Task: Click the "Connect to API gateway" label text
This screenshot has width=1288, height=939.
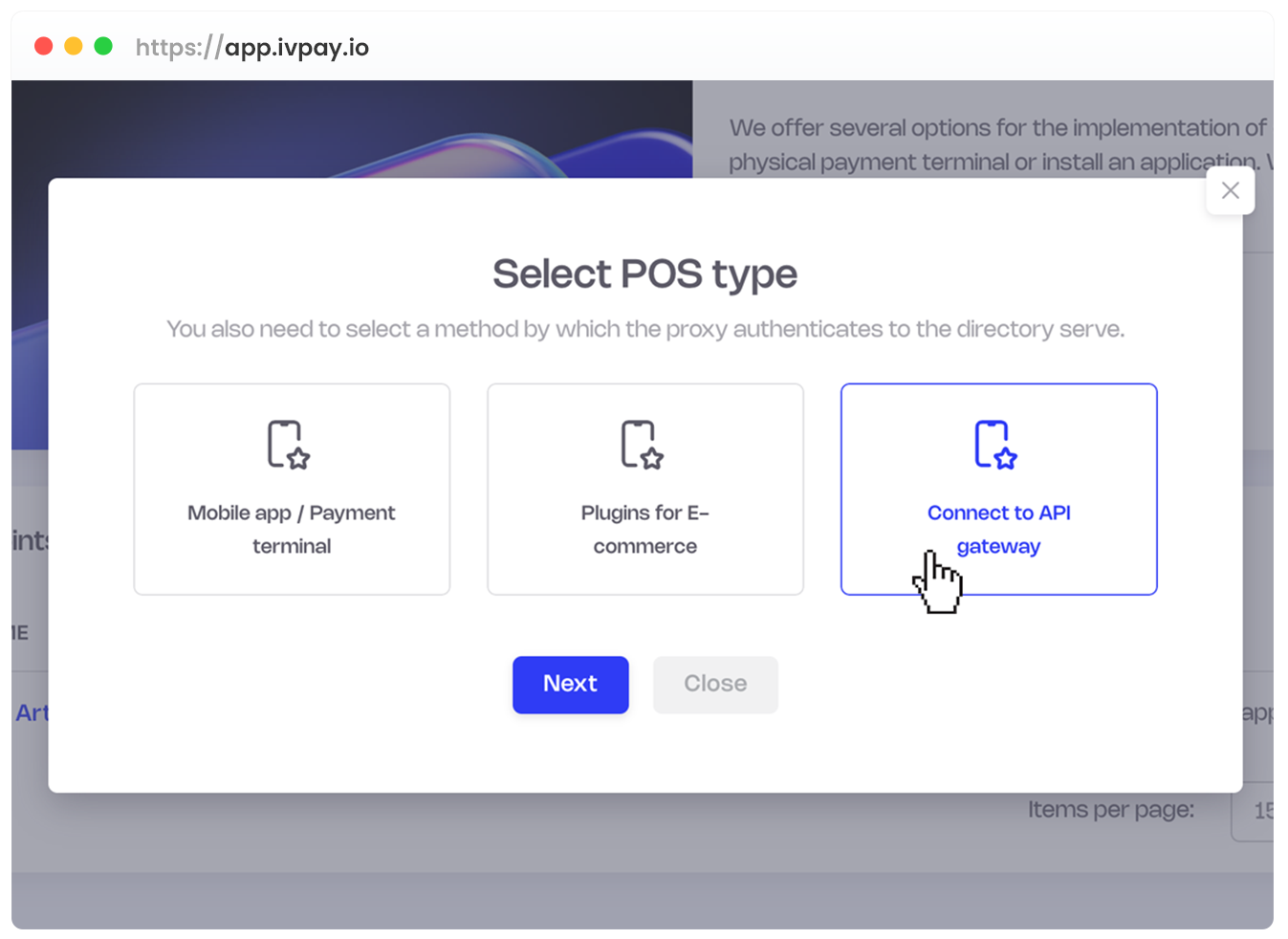Action: coord(998,529)
